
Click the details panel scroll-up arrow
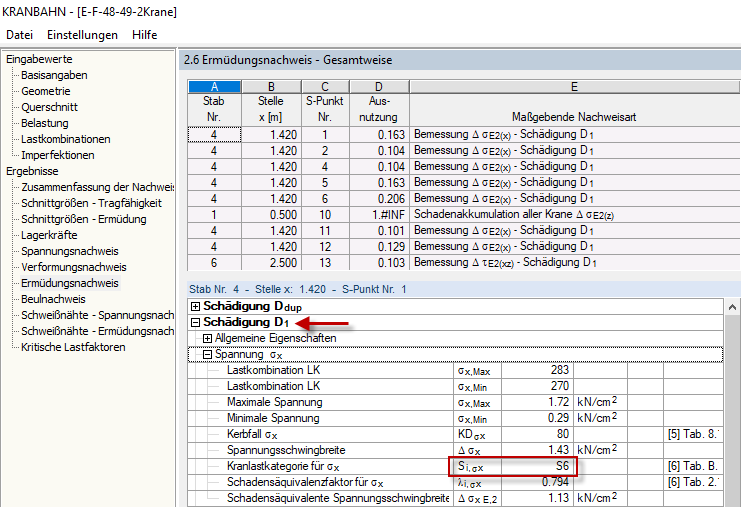coord(732,307)
